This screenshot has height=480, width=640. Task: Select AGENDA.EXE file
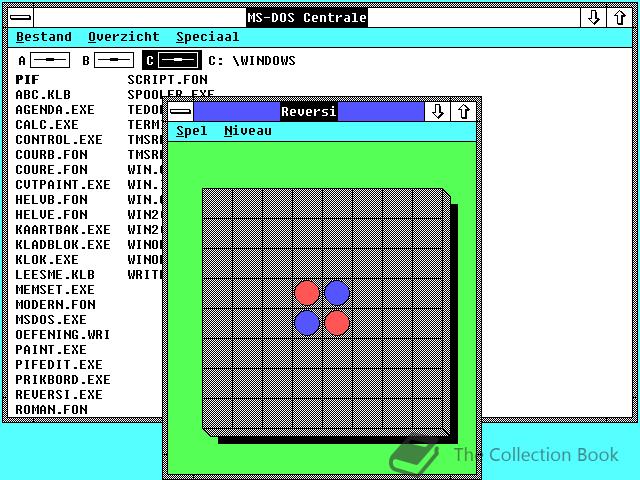[x=55, y=110]
